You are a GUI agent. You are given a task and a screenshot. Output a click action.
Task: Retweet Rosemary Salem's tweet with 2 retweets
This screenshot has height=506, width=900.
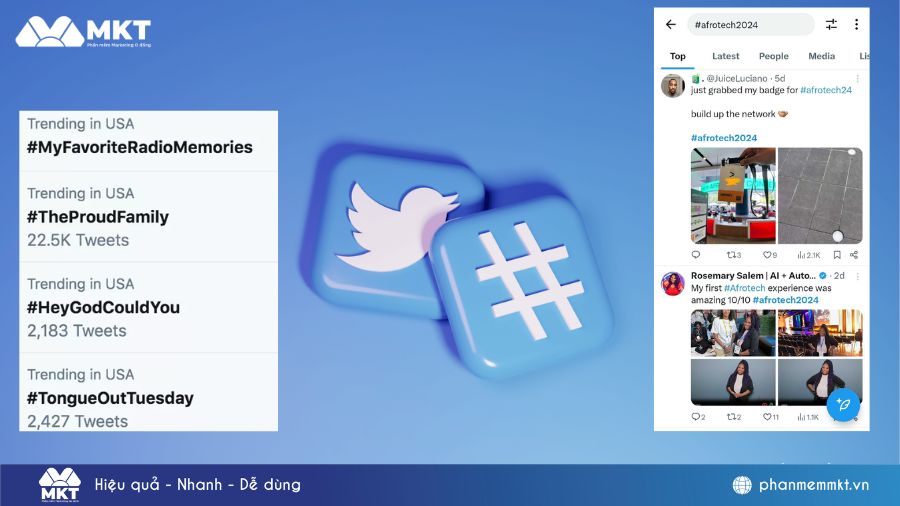734,417
